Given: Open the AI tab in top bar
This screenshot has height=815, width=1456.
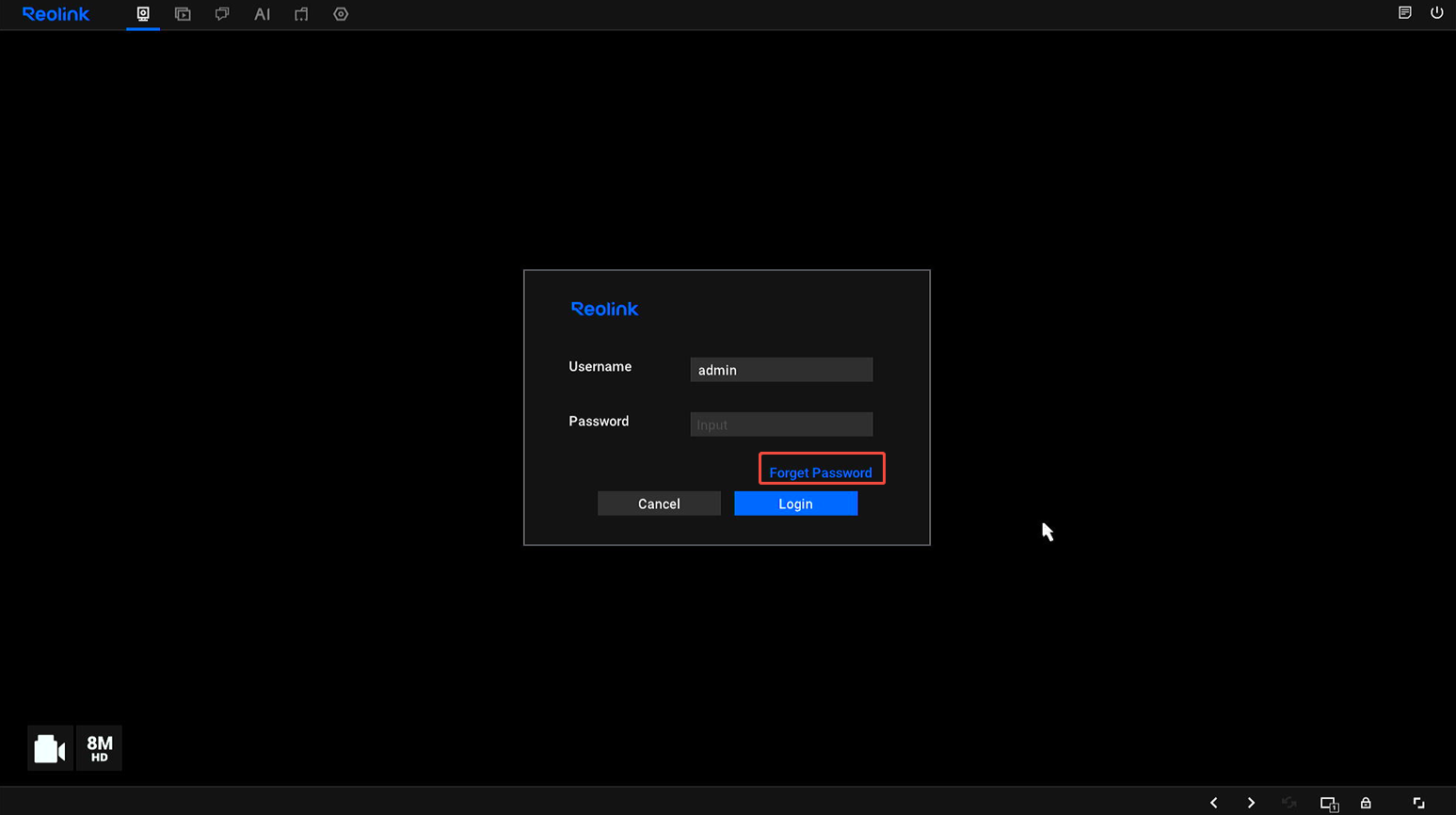Looking at the screenshot, I should point(263,14).
